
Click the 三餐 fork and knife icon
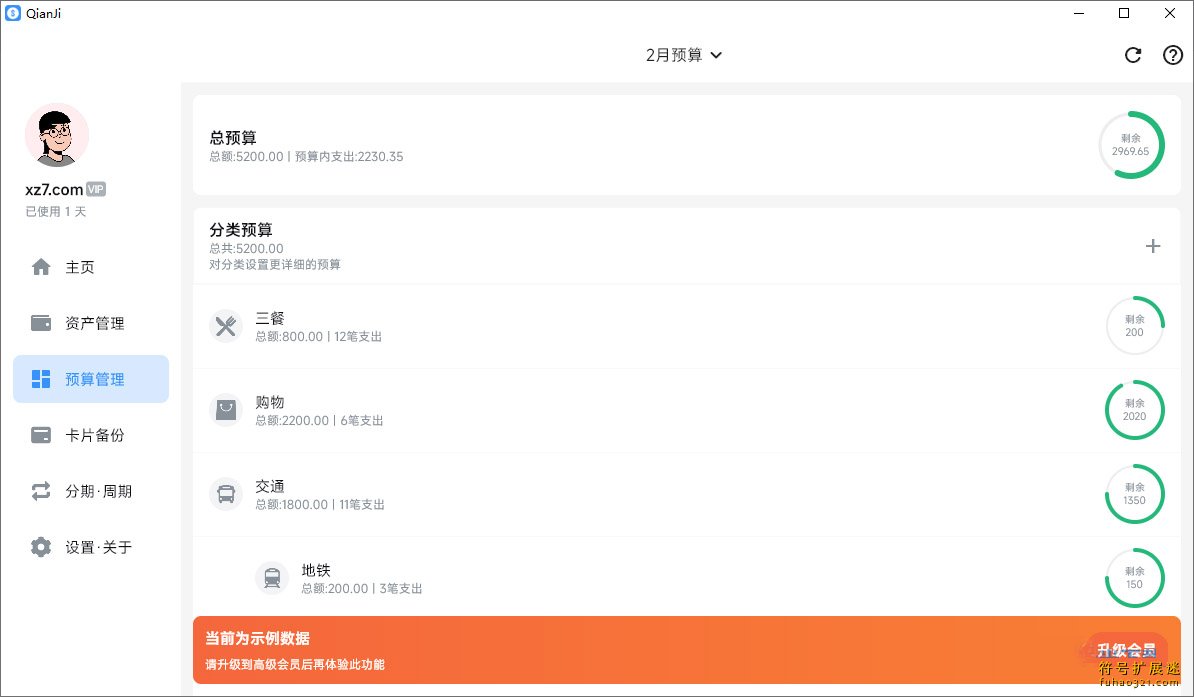click(x=226, y=326)
